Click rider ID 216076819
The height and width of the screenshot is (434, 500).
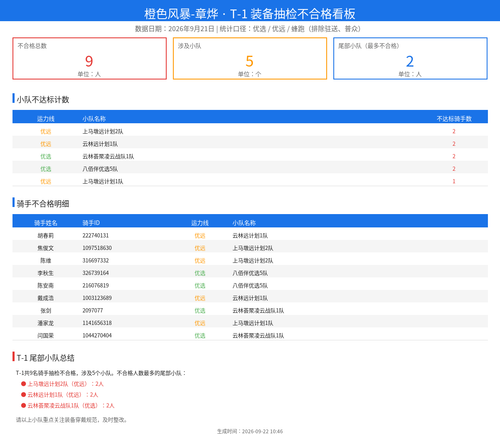click(95, 285)
